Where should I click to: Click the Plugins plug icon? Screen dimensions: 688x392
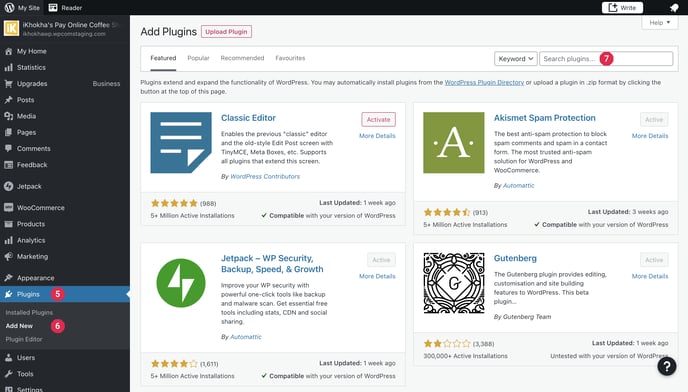pos(8,294)
